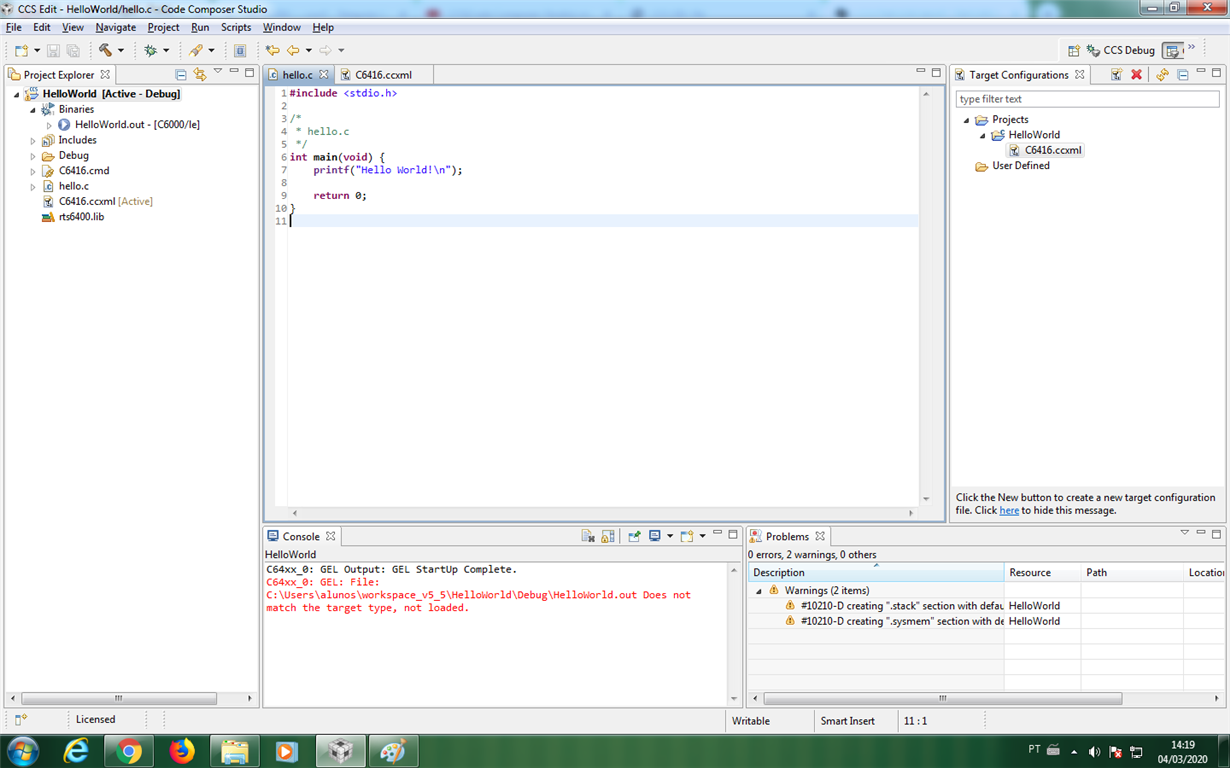This screenshot has height=768, width=1230.
Task: Select C6416.ccxml in Target Configurations tree
Action: [1044, 150]
